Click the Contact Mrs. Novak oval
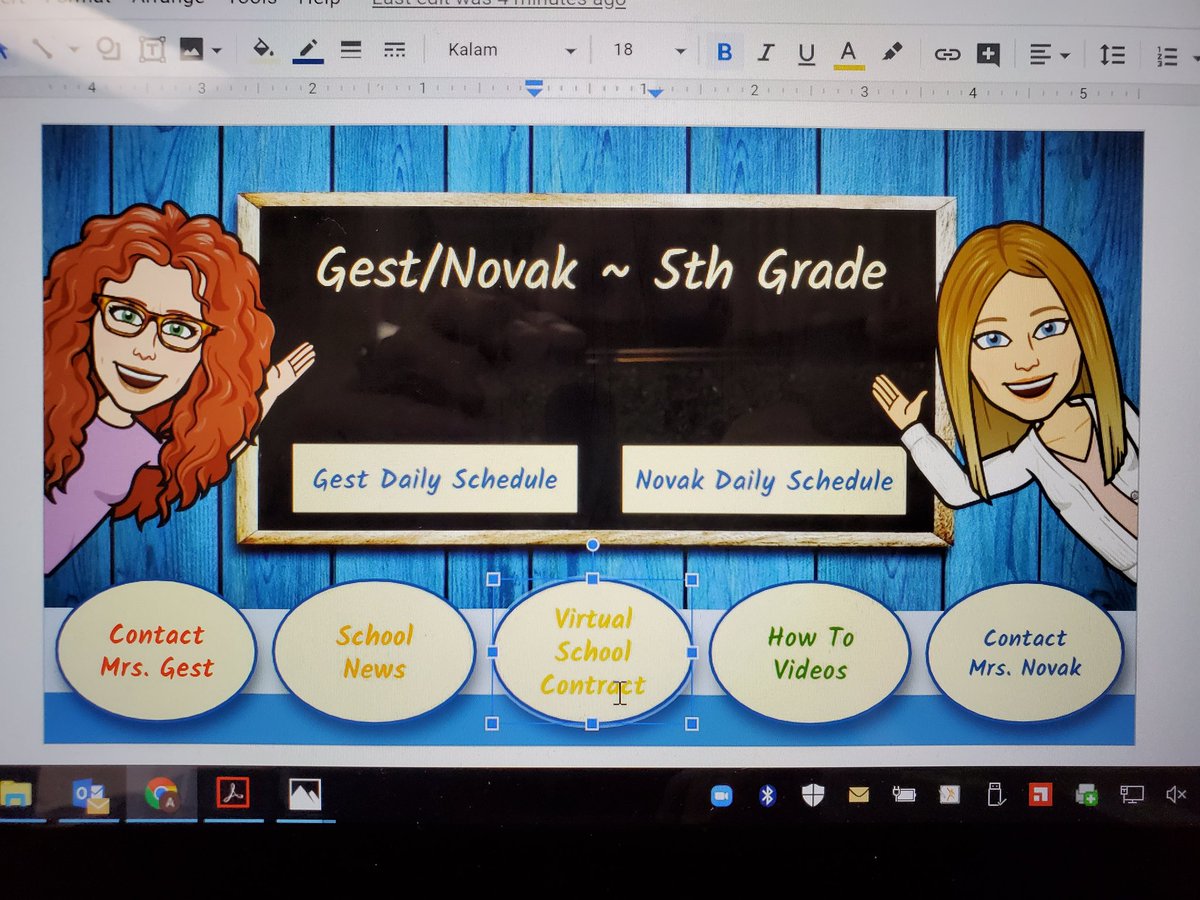1200x900 pixels. click(1025, 653)
